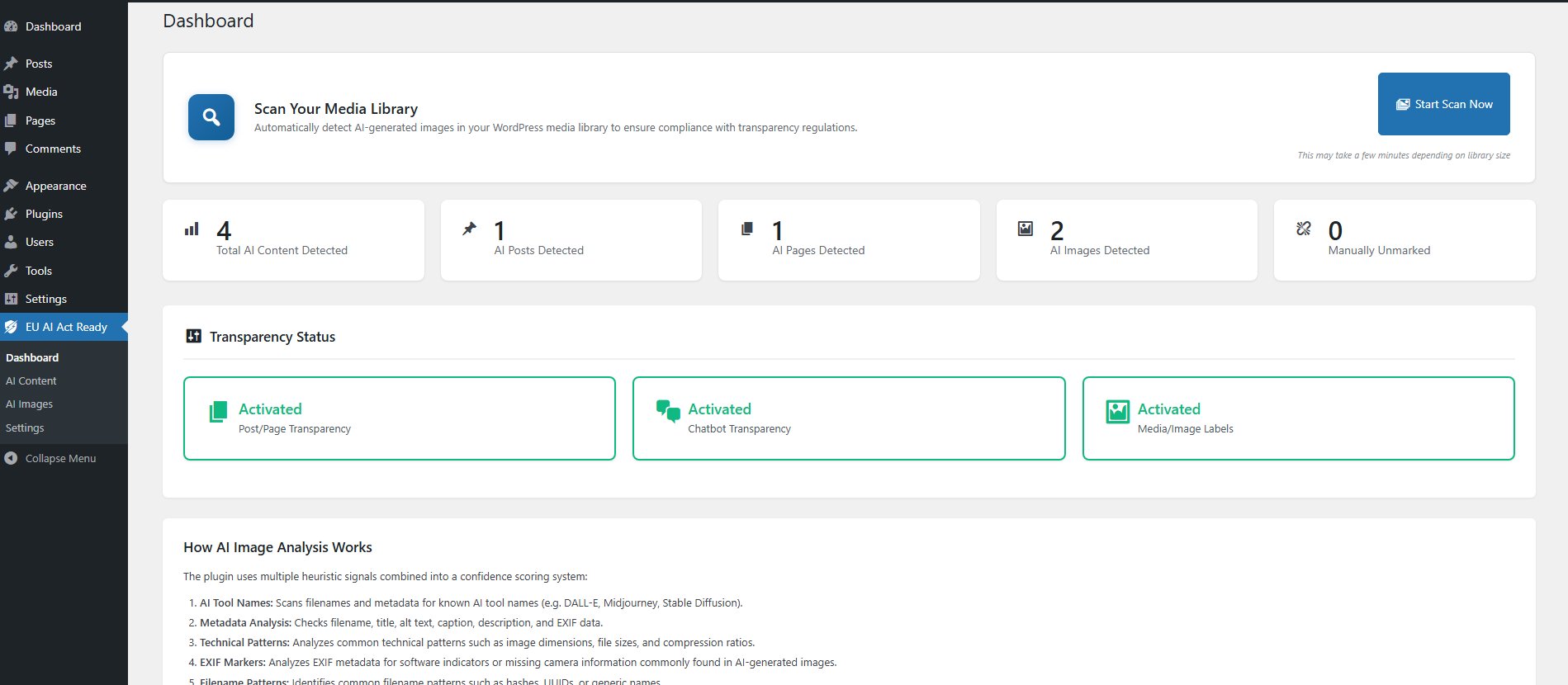Screen dimensions: 1568x685
Task: Click the blue magnifier scan icon
Action: 211,117
